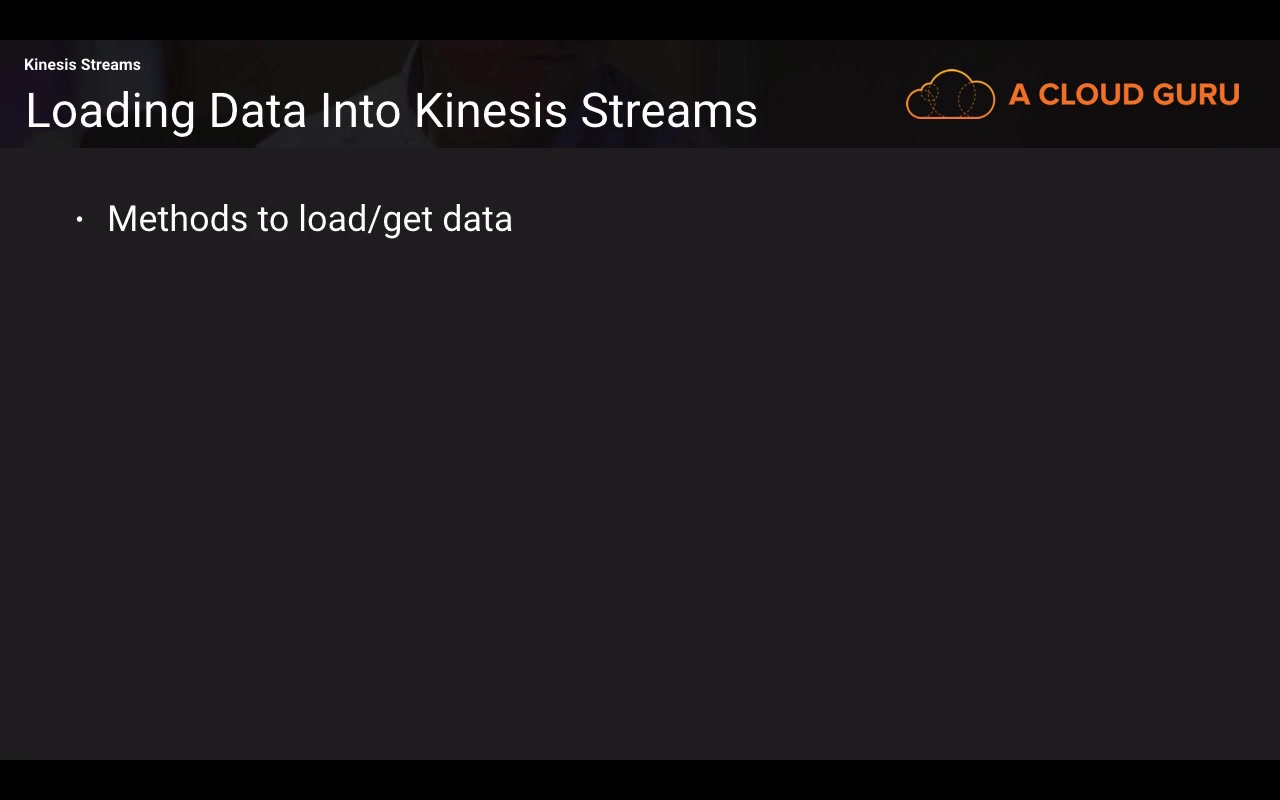Click the word data ending the bullet

[477, 219]
